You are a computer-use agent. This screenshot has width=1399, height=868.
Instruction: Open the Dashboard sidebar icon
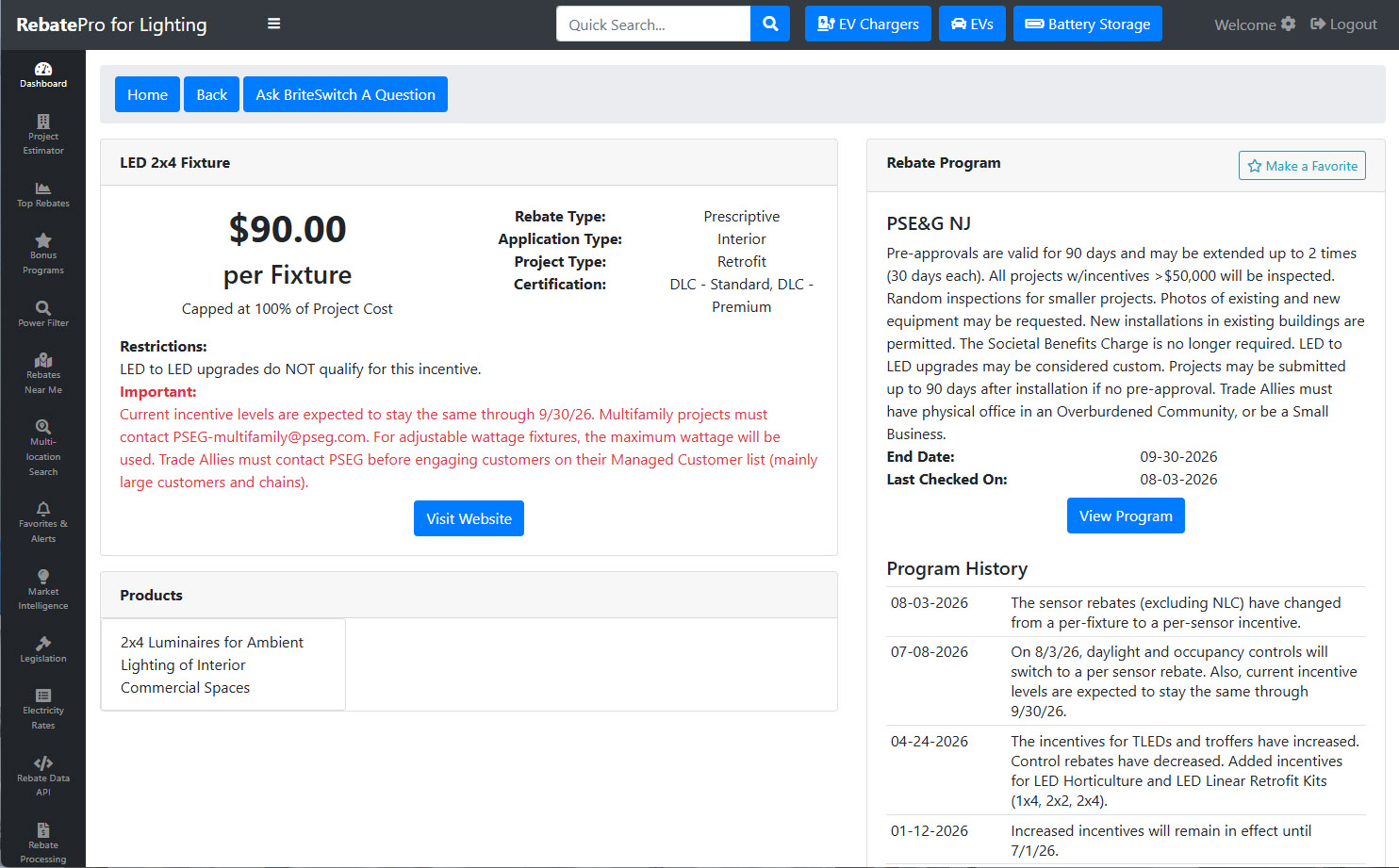pos(43,69)
